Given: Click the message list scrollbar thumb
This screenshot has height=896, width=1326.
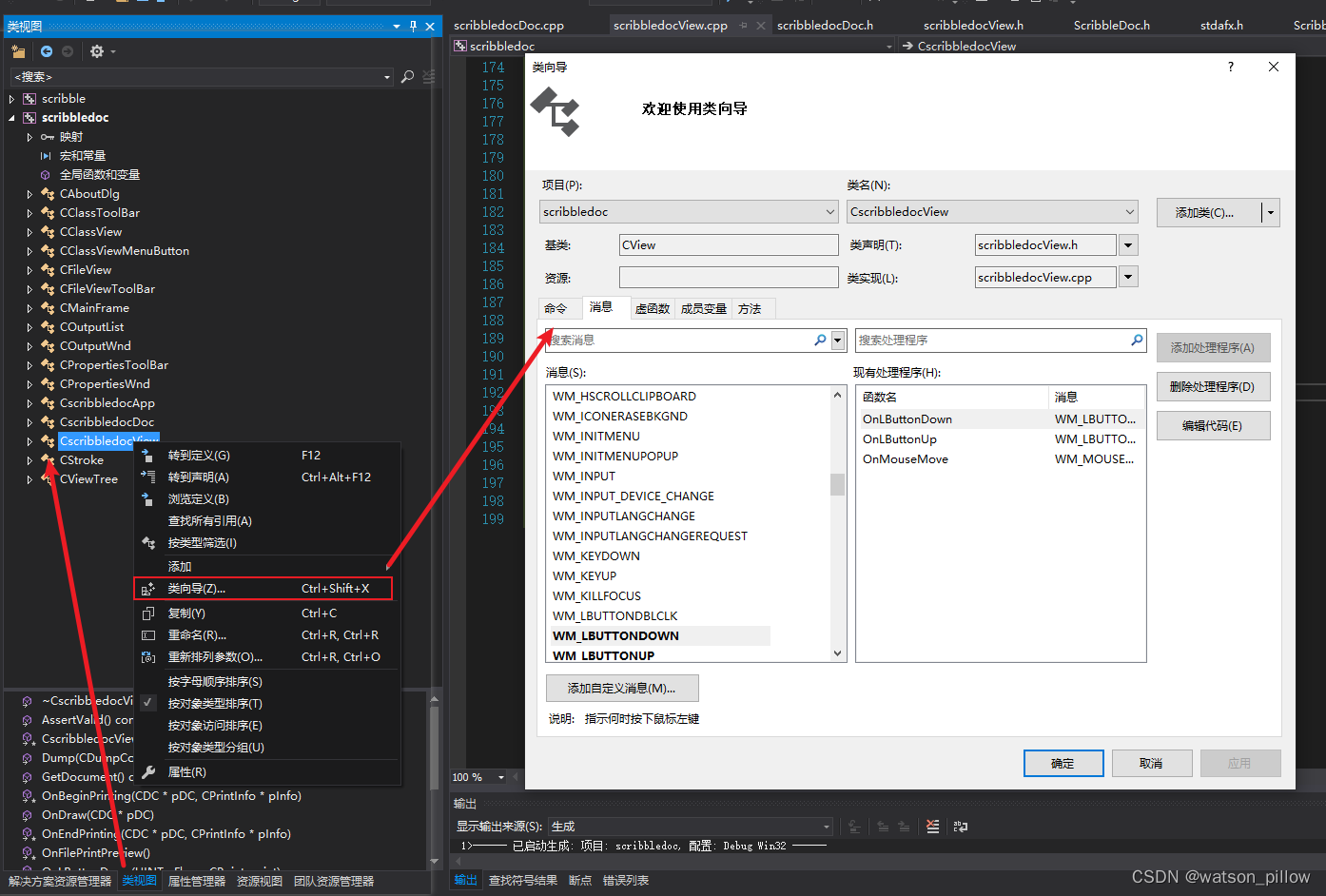Looking at the screenshot, I should point(837,485).
